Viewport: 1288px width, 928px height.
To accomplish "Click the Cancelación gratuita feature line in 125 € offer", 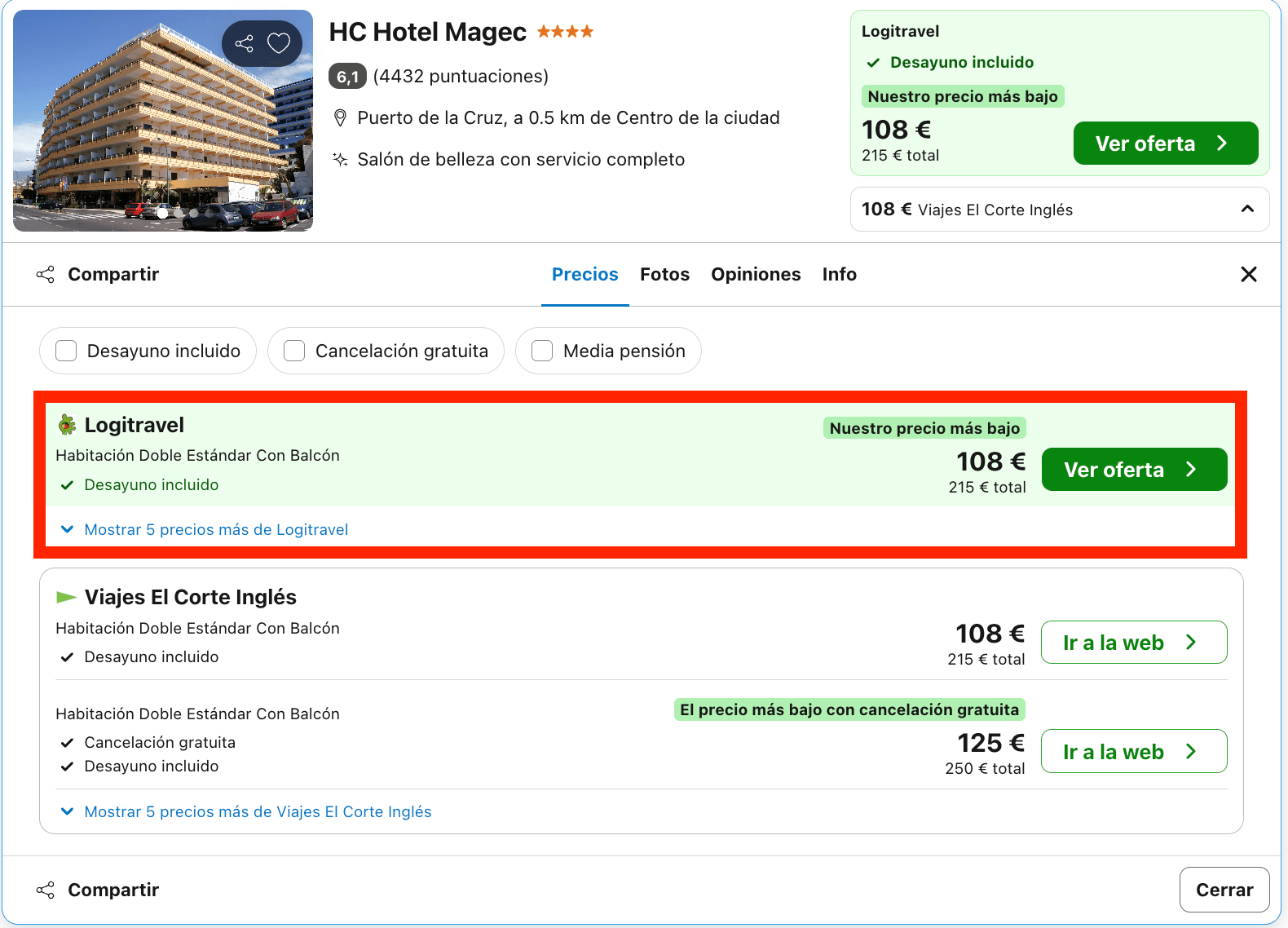I will coord(160,743).
